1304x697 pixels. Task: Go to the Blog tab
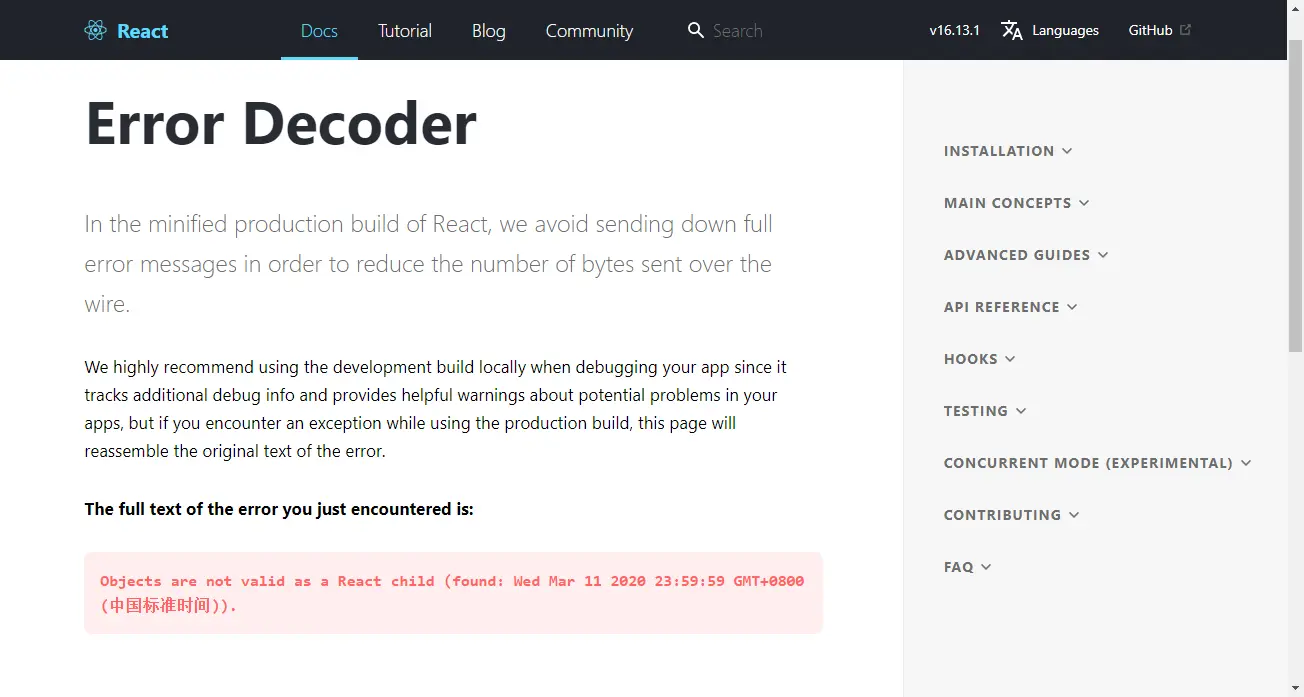[489, 30]
